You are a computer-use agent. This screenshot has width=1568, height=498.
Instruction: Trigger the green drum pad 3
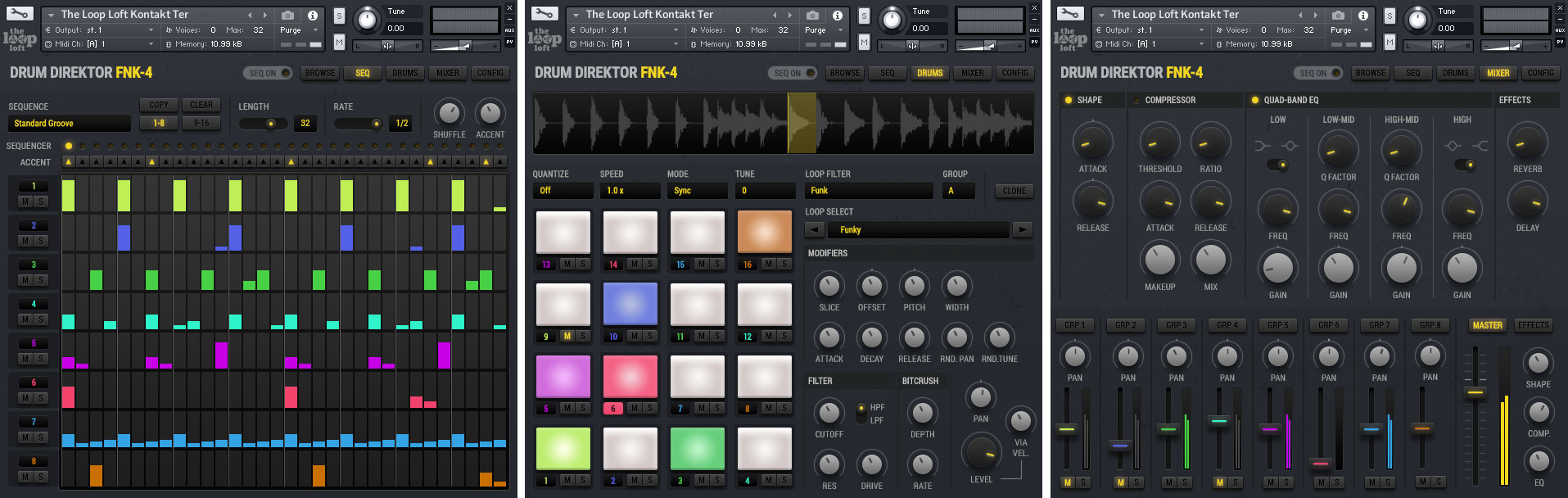(x=697, y=449)
